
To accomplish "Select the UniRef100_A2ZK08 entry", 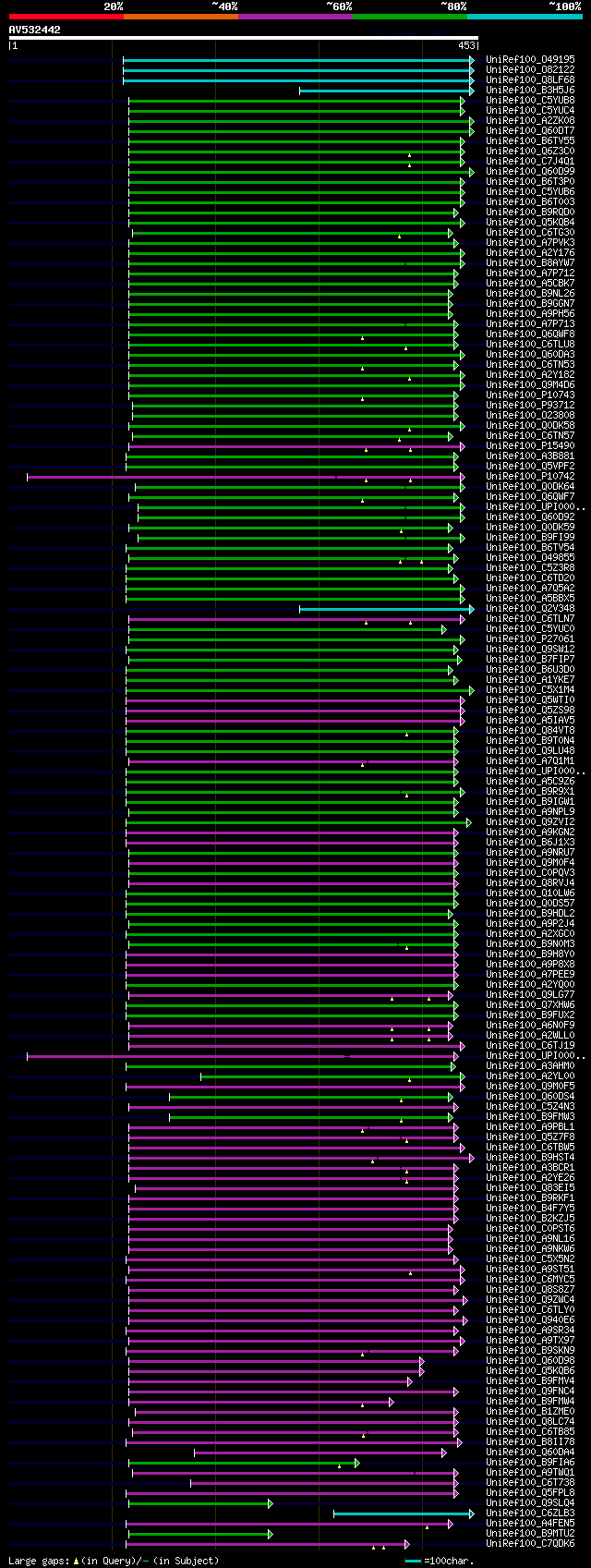I will (530, 121).
